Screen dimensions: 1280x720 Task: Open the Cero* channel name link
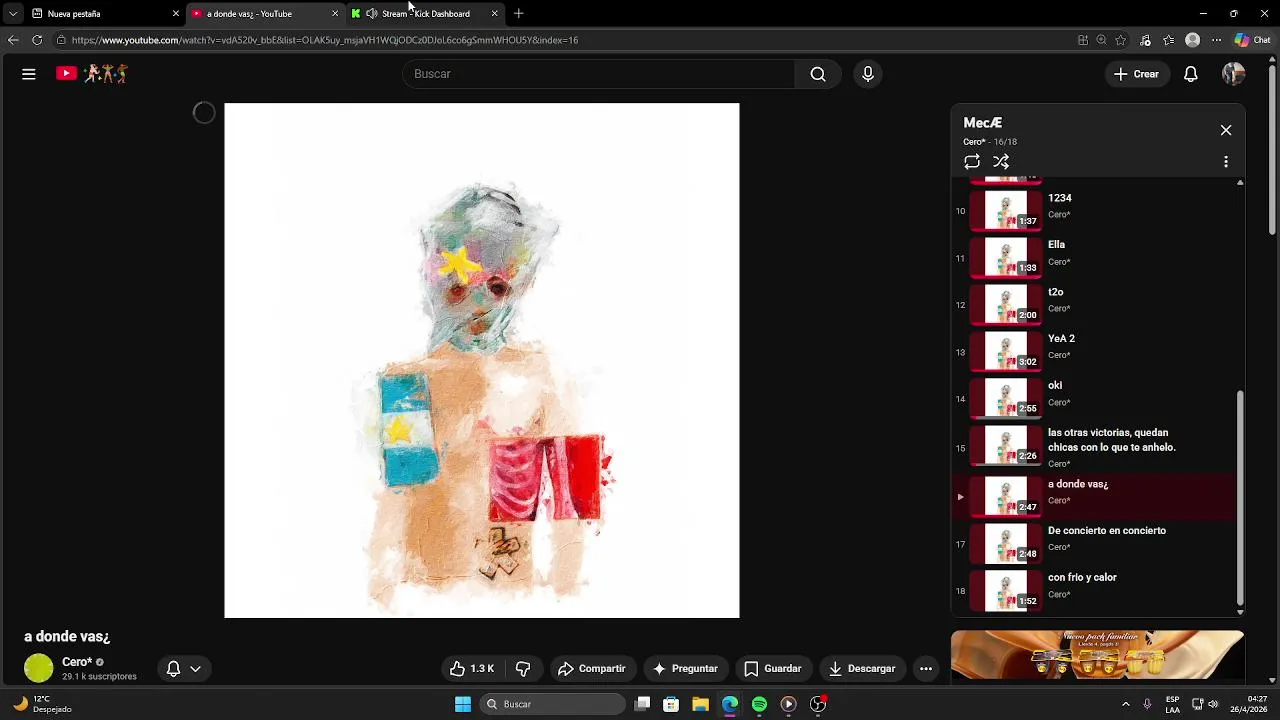pyautogui.click(x=77, y=662)
